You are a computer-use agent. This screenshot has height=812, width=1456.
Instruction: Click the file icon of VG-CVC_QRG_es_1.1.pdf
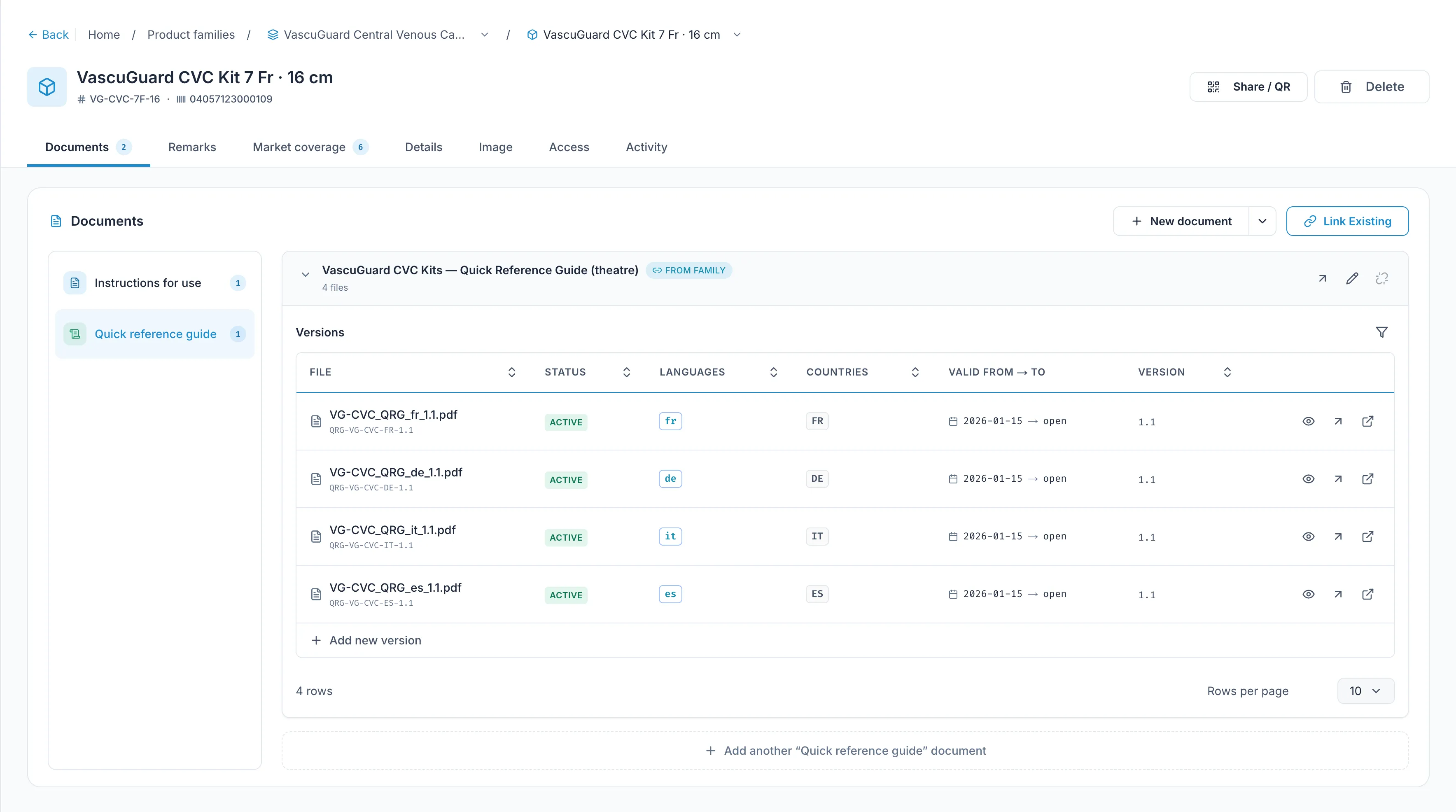click(317, 595)
